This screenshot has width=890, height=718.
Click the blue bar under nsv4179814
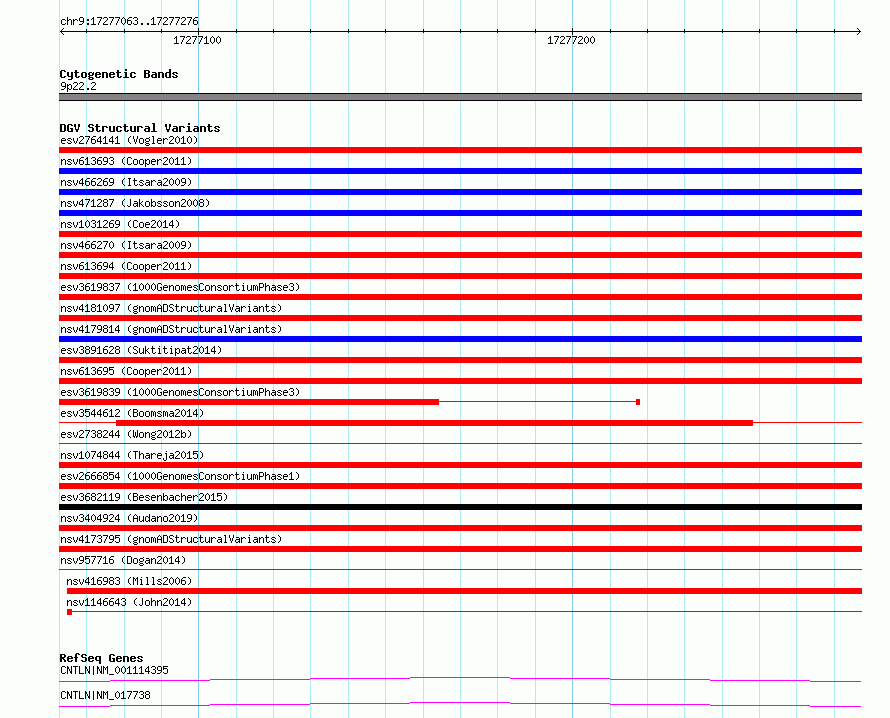coord(460,339)
